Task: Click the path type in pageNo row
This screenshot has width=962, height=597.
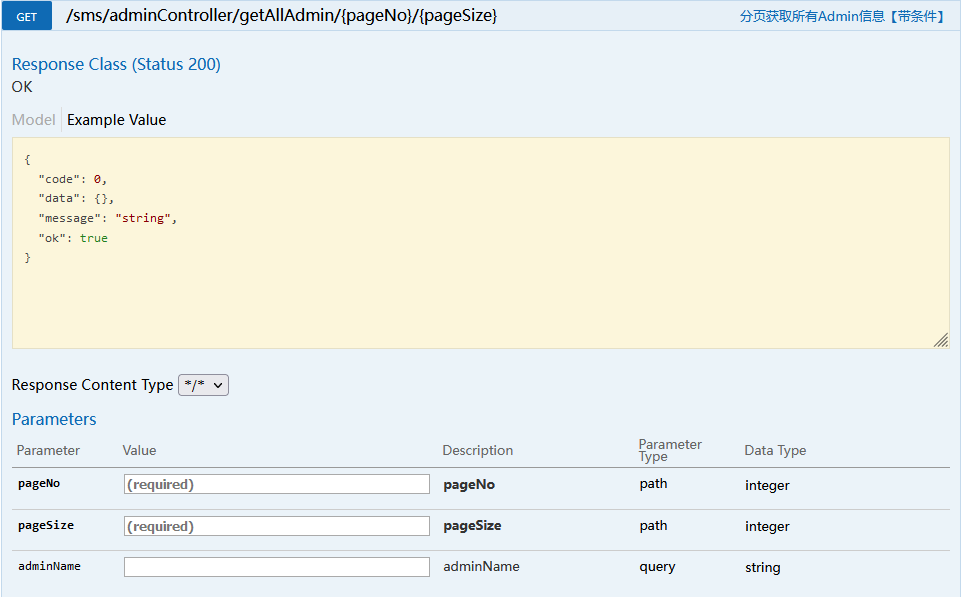Action: (x=653, y=483)
